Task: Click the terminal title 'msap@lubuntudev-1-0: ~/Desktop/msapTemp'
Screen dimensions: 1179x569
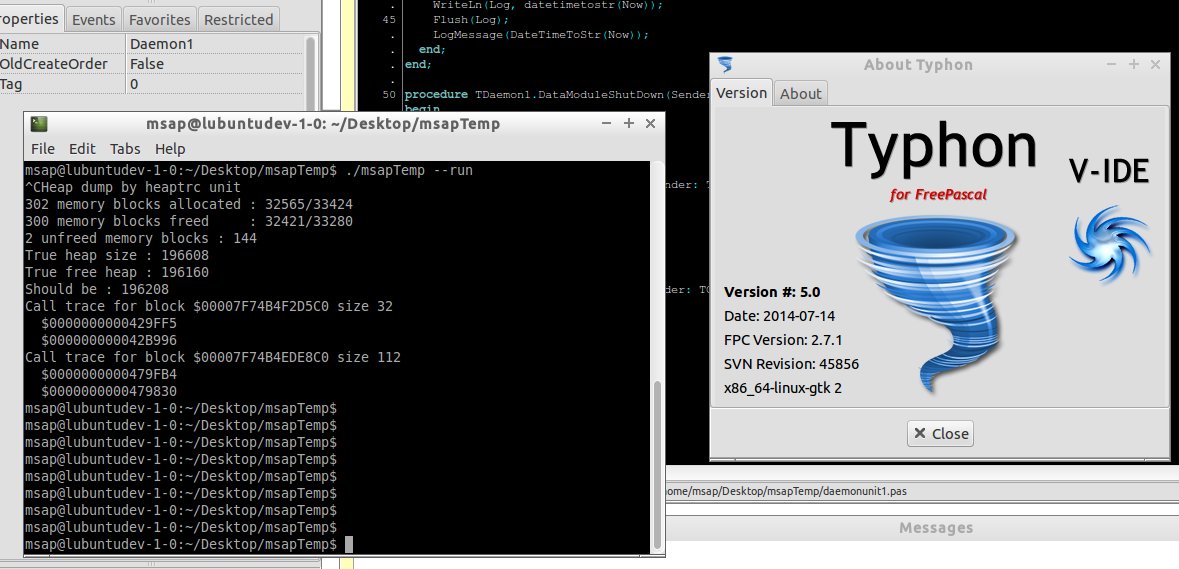Action: 323,123
